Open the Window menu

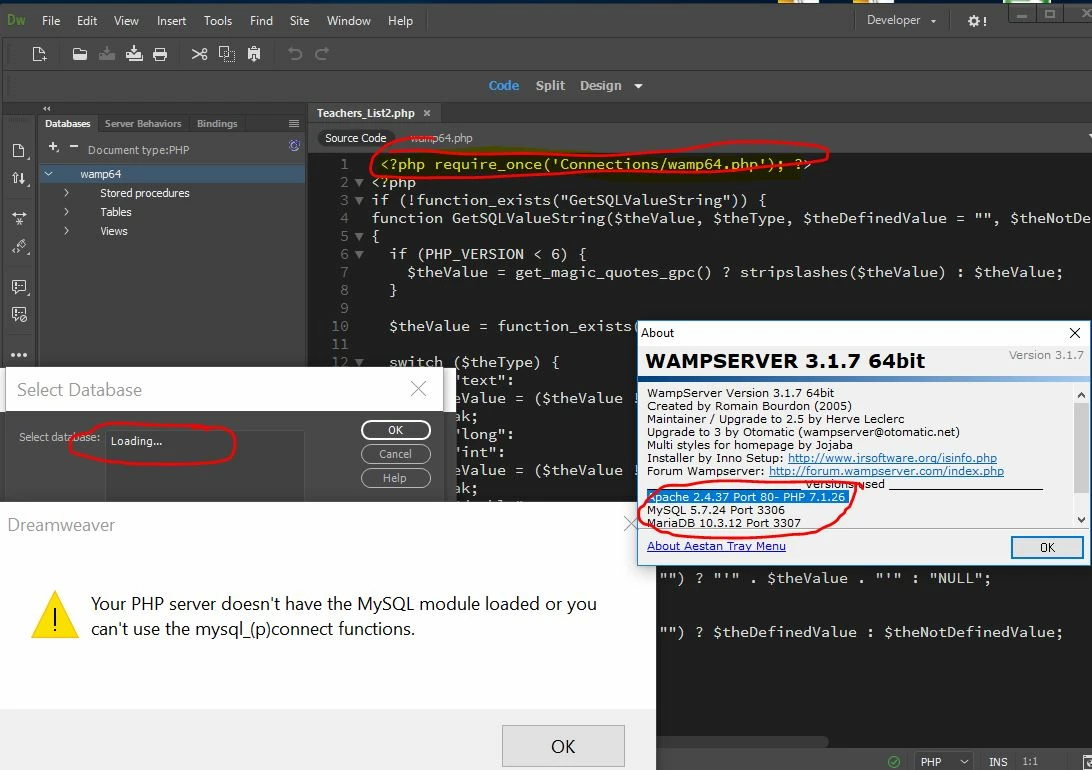click(348, 21)
